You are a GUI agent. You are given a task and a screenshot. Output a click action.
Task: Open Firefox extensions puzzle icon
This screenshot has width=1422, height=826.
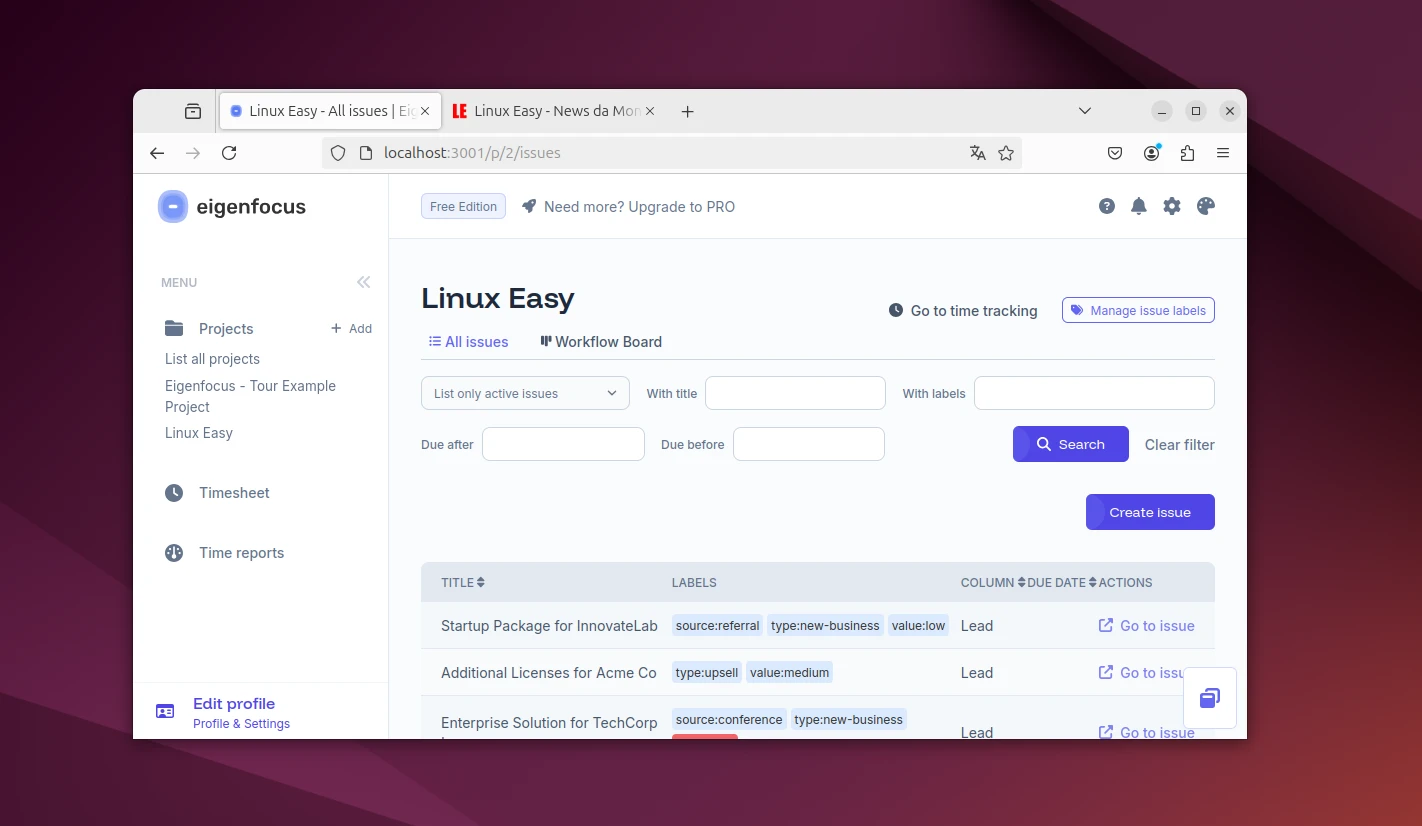(x=1187, y=153)
